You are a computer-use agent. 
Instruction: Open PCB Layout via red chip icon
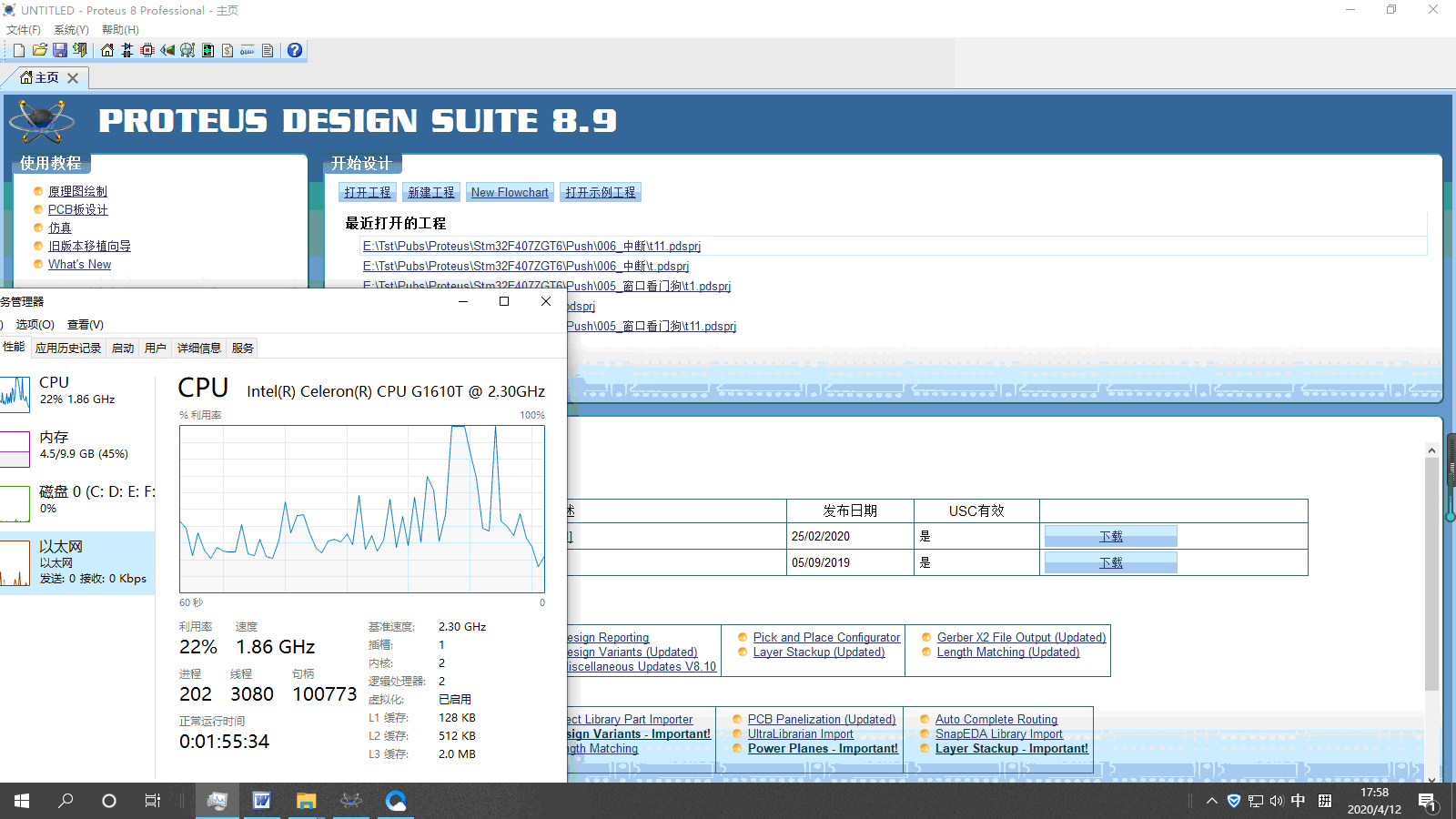(x=147, y=50)
